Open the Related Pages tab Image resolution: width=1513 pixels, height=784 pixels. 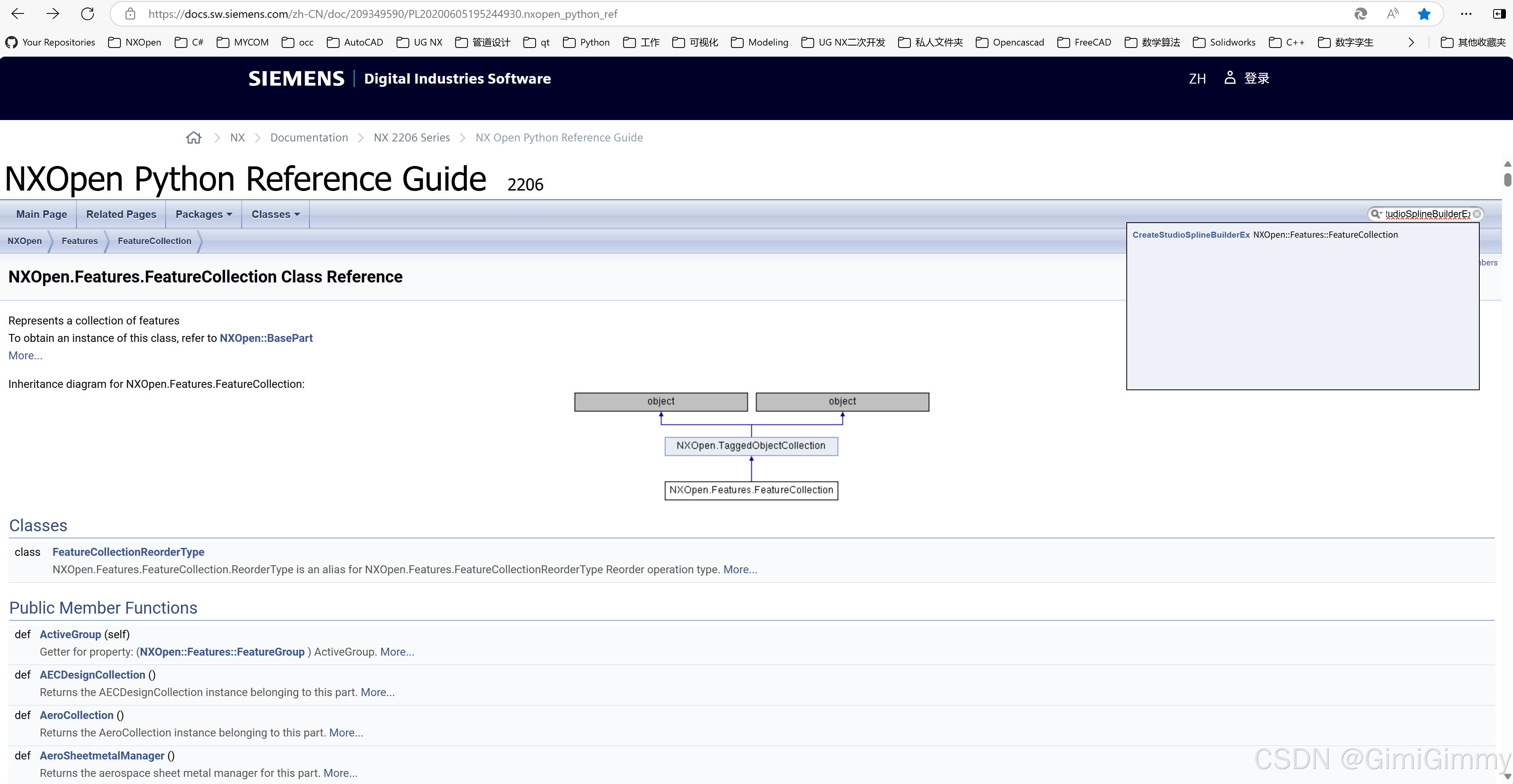(x=121, y=214)
